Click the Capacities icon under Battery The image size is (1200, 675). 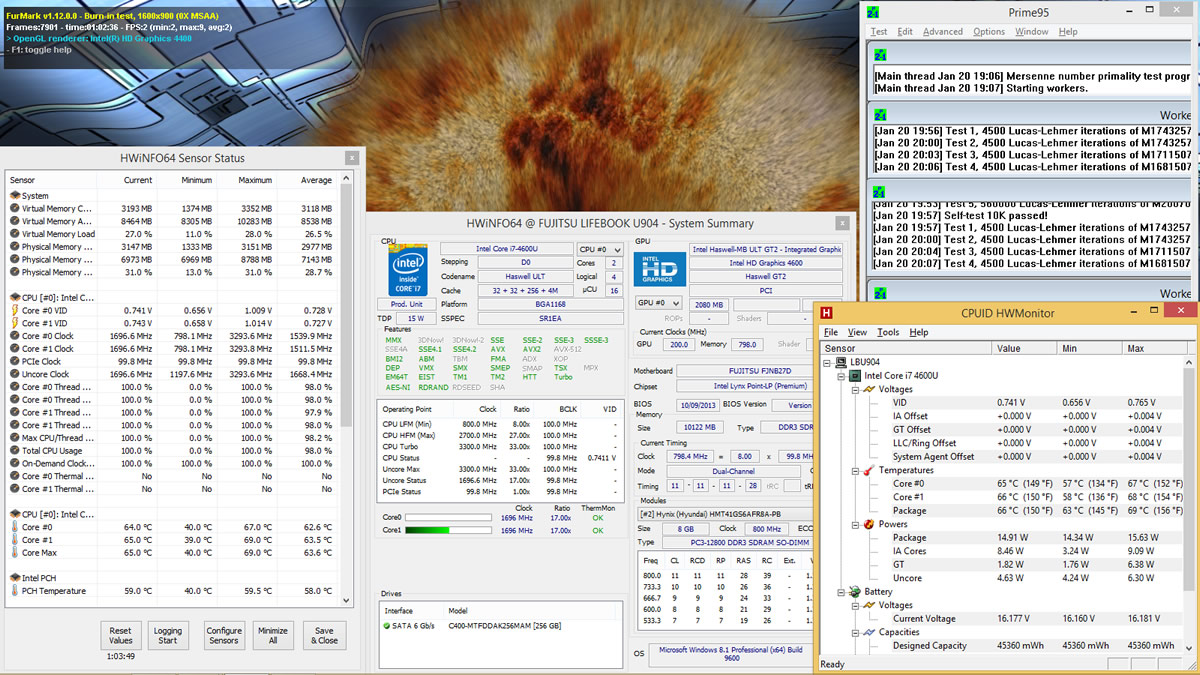[869, 632]
